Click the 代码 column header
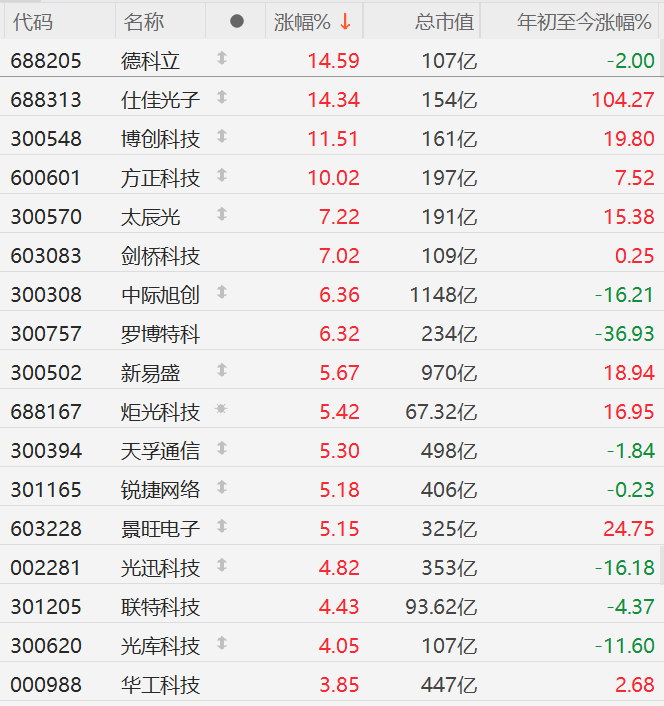Viewport: 664px width, 706px height. coord(32,22)
